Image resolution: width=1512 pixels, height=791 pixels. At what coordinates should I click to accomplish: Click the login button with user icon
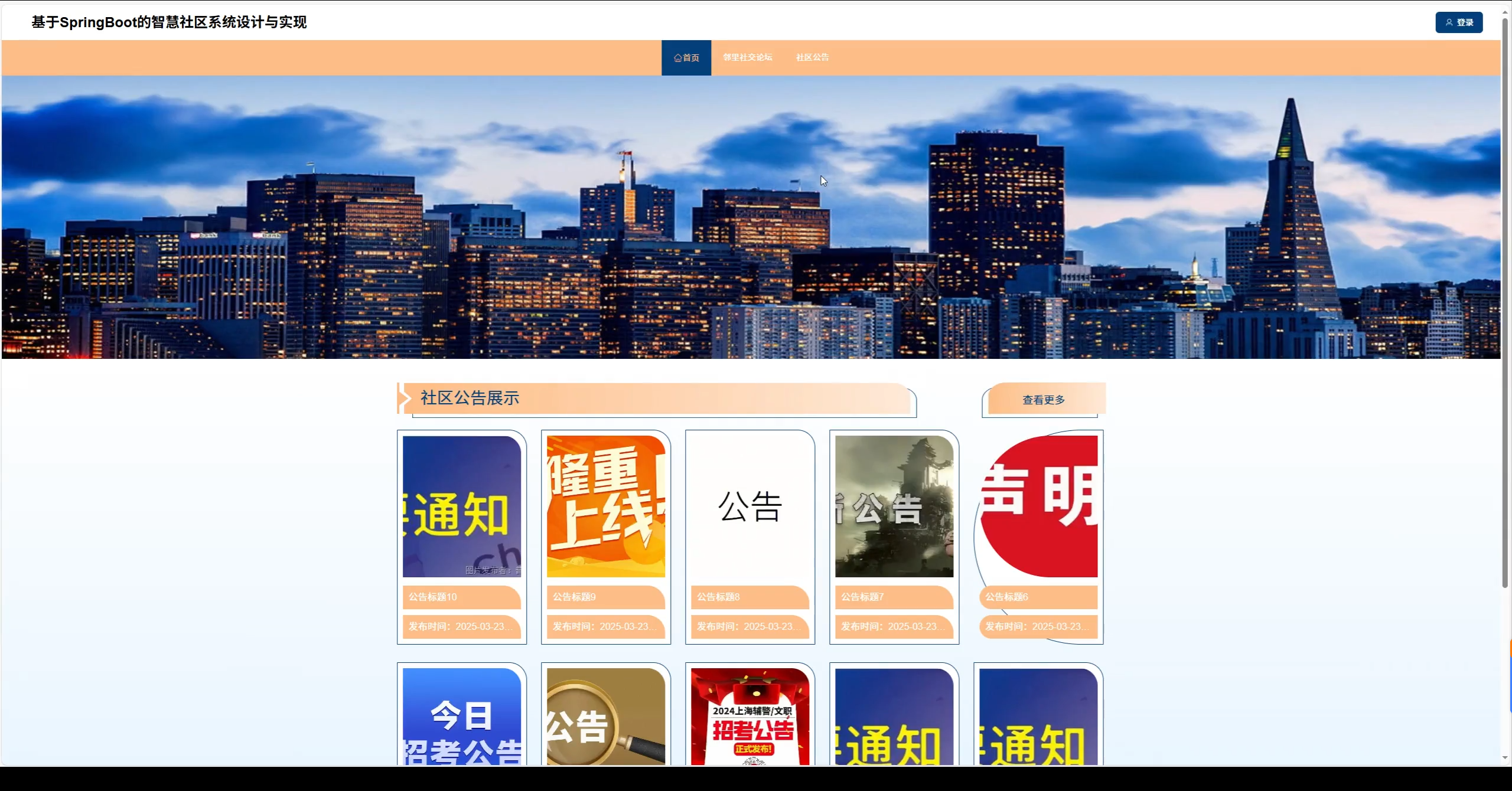pos(1458,22)
